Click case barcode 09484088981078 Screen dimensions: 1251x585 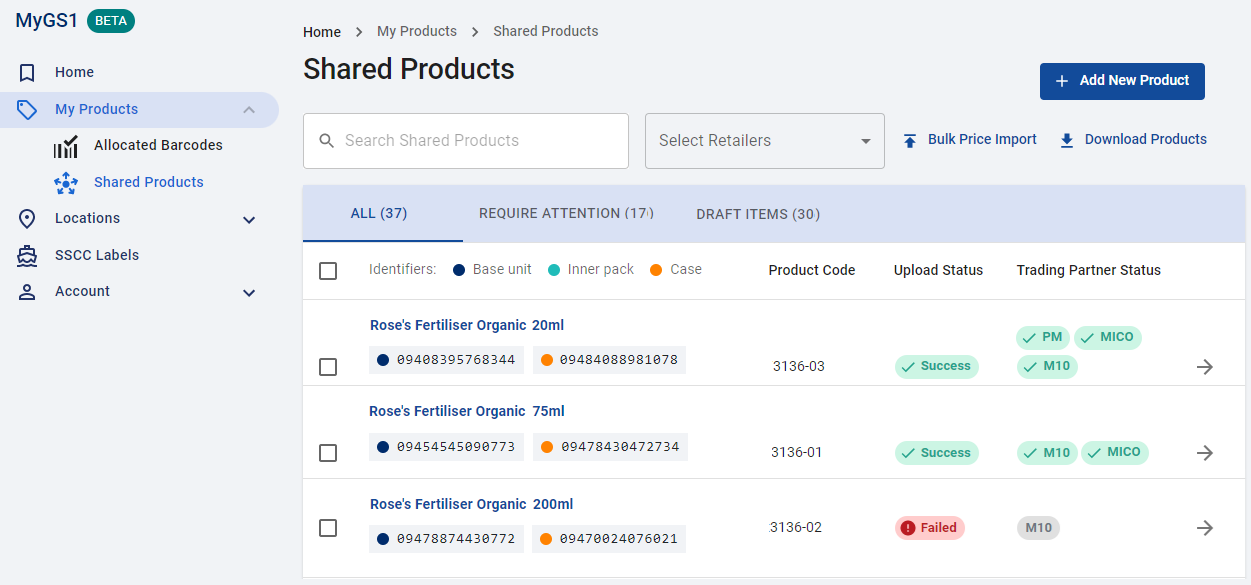coord(609,360)
